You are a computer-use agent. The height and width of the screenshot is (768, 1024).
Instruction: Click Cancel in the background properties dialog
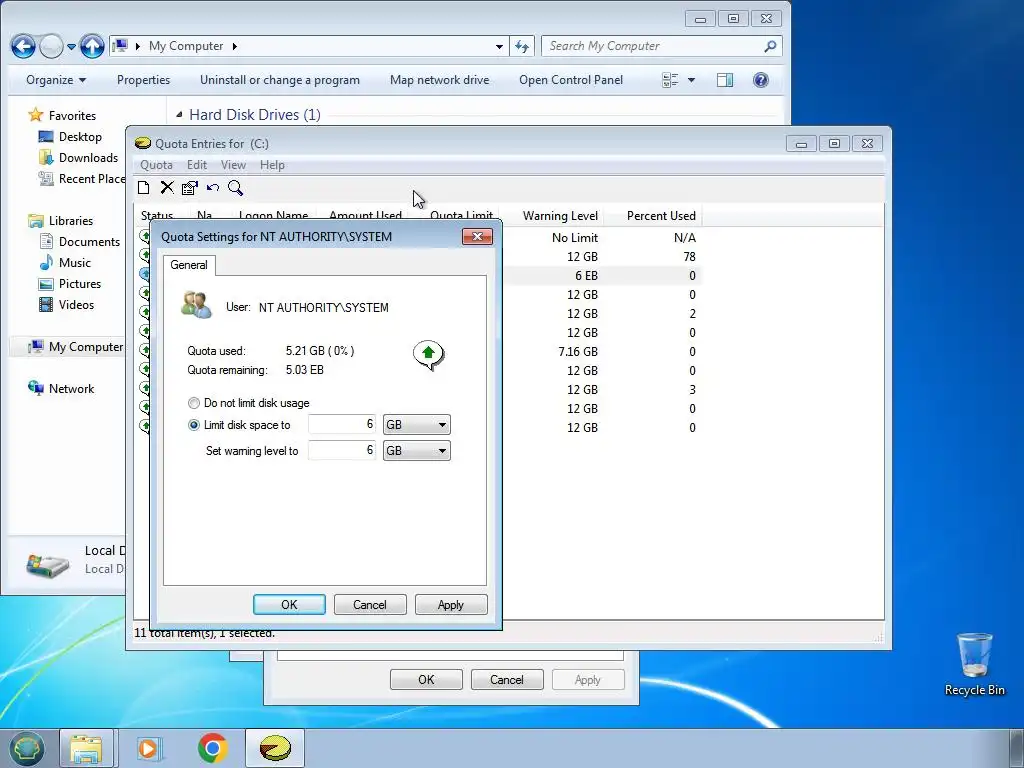click(x=507, y=680)
